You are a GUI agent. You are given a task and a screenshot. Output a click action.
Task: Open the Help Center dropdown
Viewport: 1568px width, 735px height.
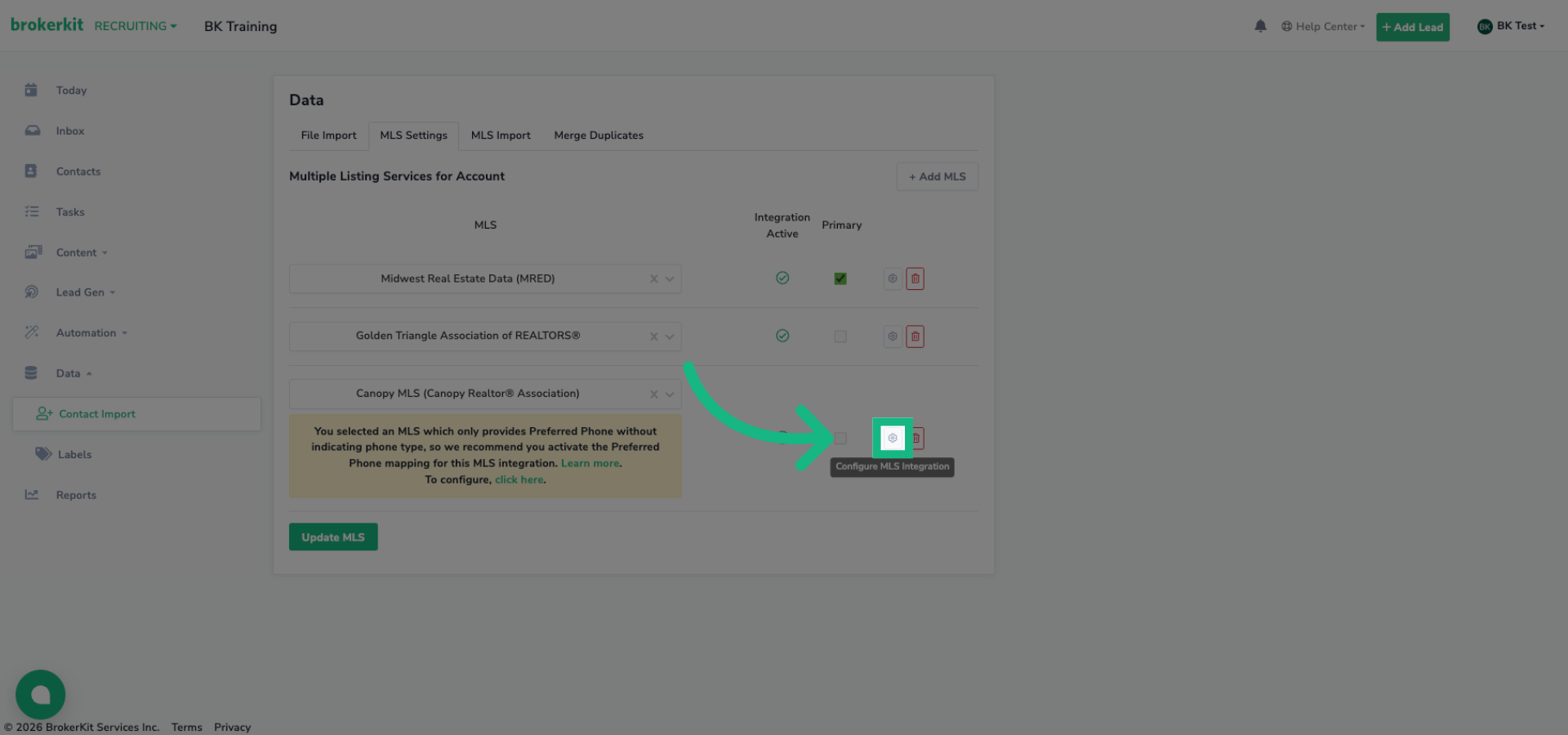tap(1323, 26)
